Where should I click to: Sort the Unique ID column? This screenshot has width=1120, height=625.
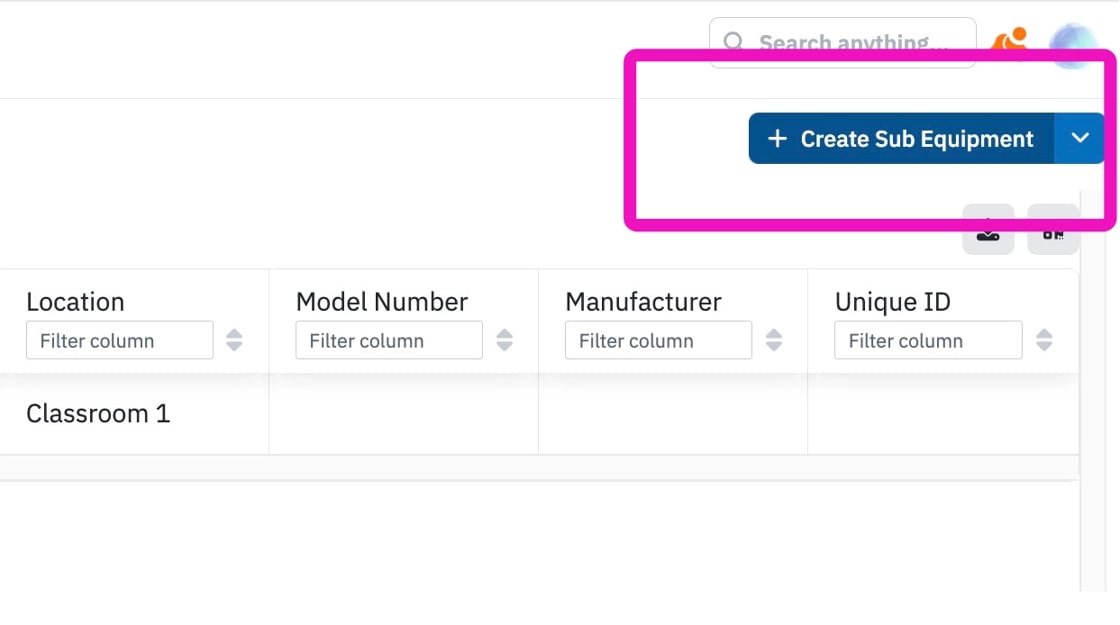(x=1044, y=340)
